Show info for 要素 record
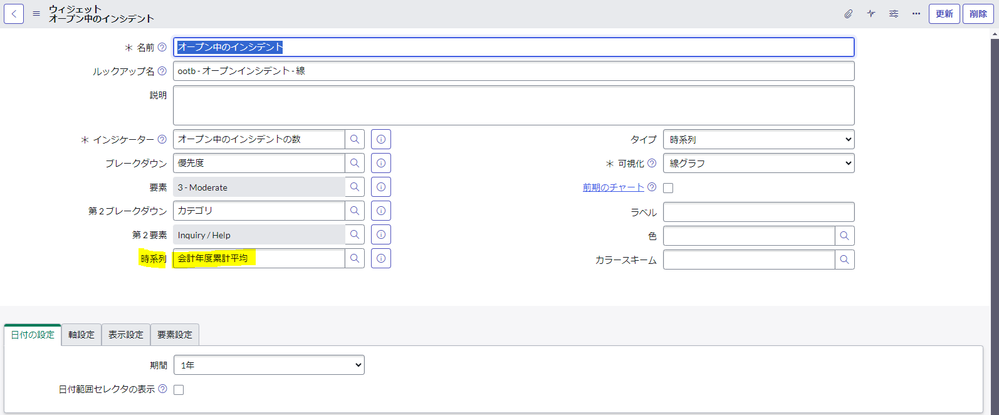This screenshot has width=999, height=415. pyautogui.click(x=381, y=187)
